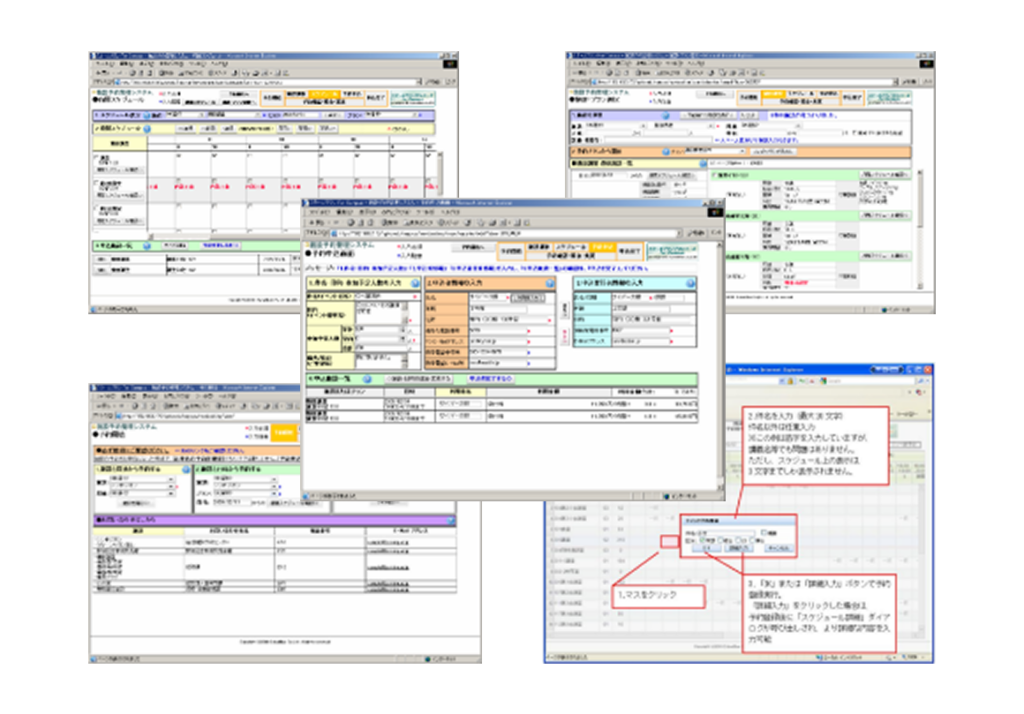This screenshot has width=1024, height=714.
Task: Click help icon in top-right window's purple header
Action: 665,115
